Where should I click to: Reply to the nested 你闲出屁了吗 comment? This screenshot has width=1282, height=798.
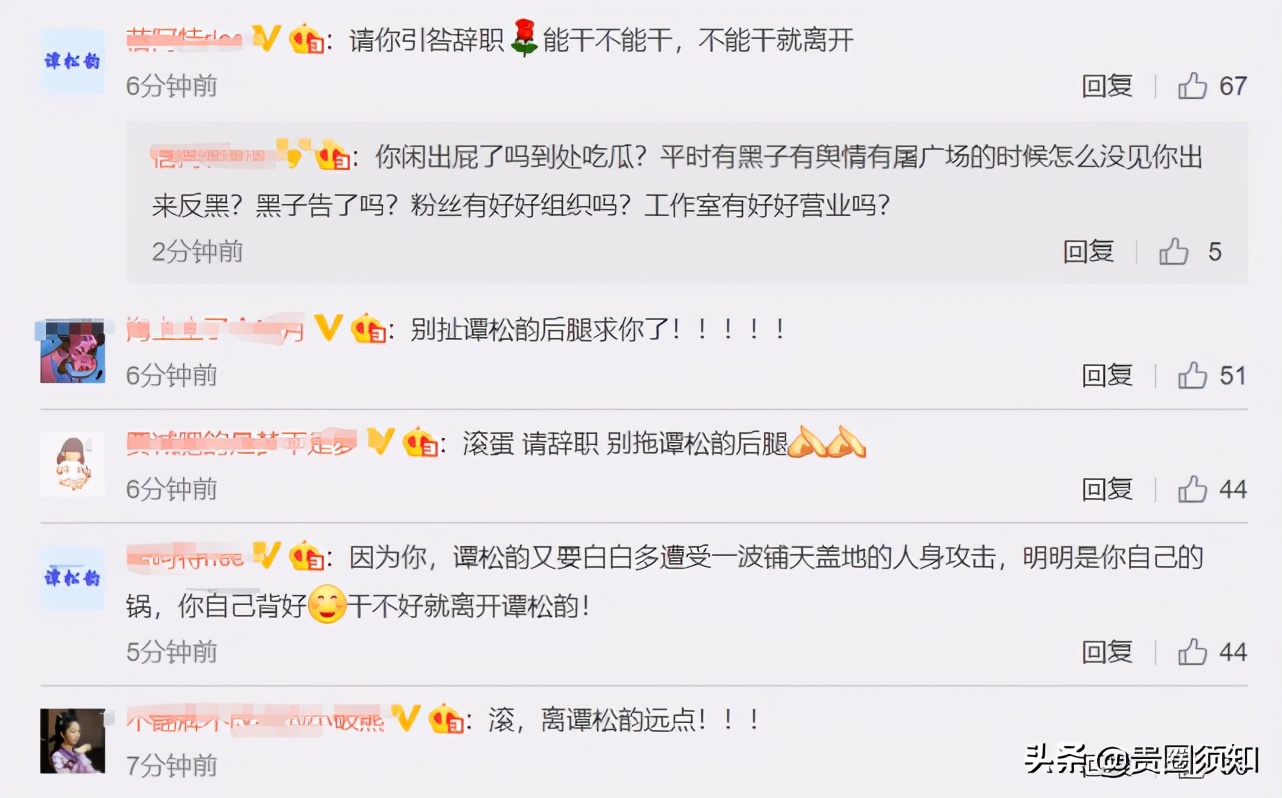[1088, 251]
